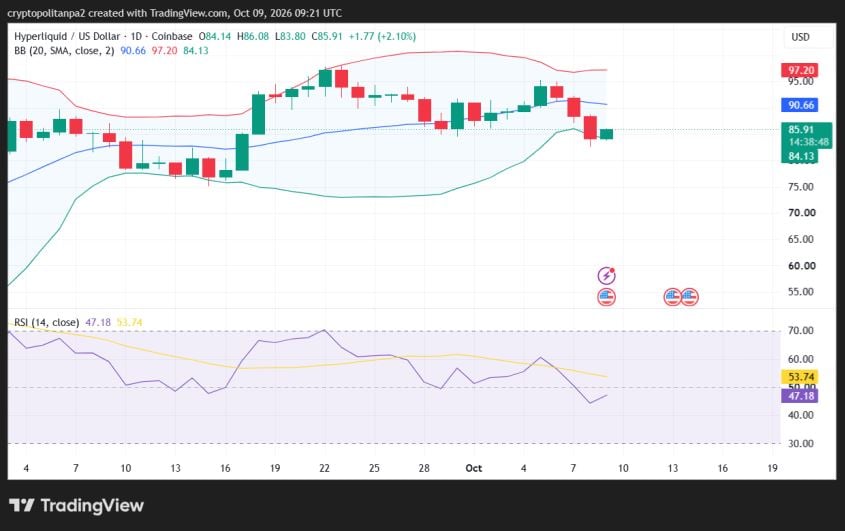845x531 pixels.
Task: Click the 22 label on the date axis
Action: pos(324,468)
